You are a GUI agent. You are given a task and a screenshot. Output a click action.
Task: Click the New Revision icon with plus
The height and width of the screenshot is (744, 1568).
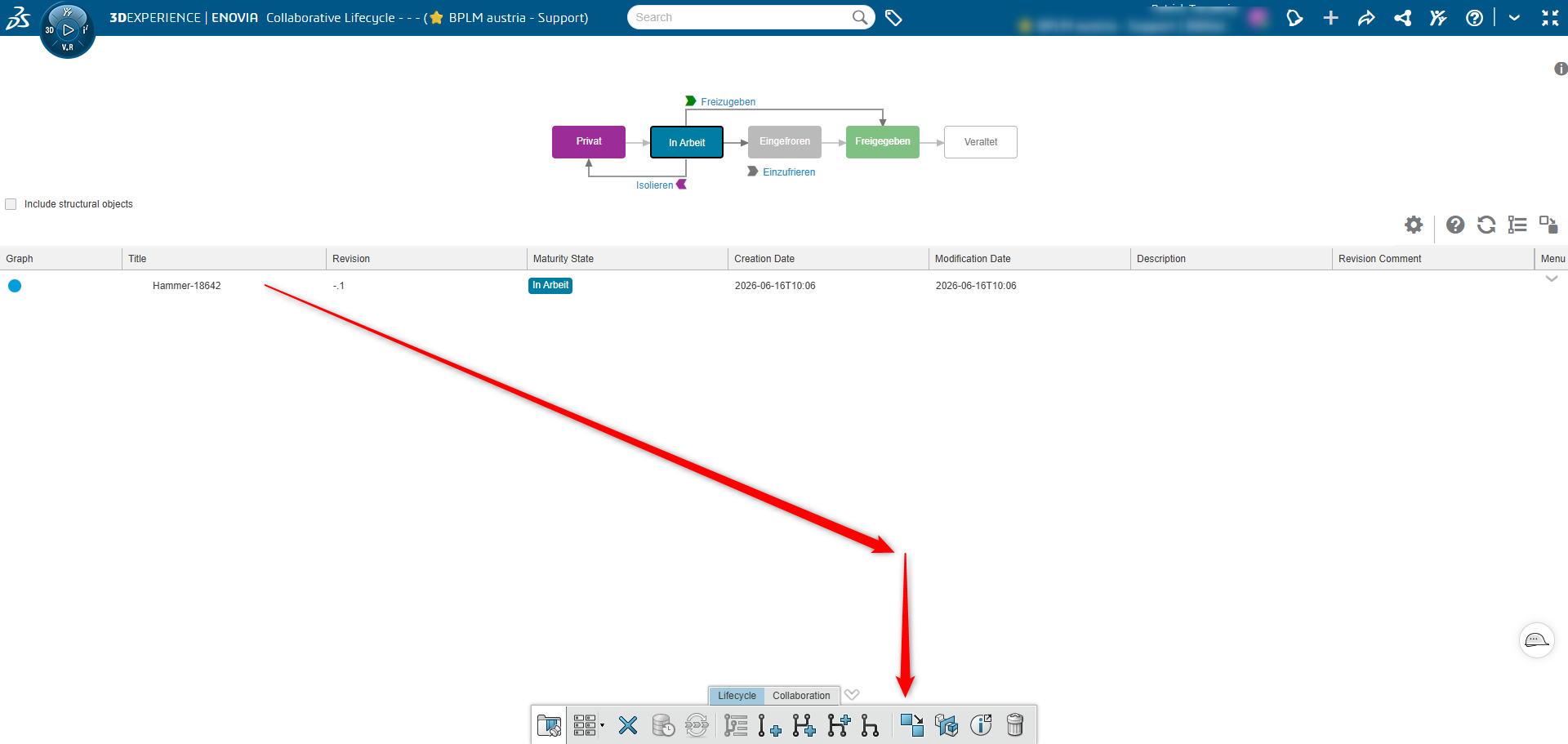point(768,725)
